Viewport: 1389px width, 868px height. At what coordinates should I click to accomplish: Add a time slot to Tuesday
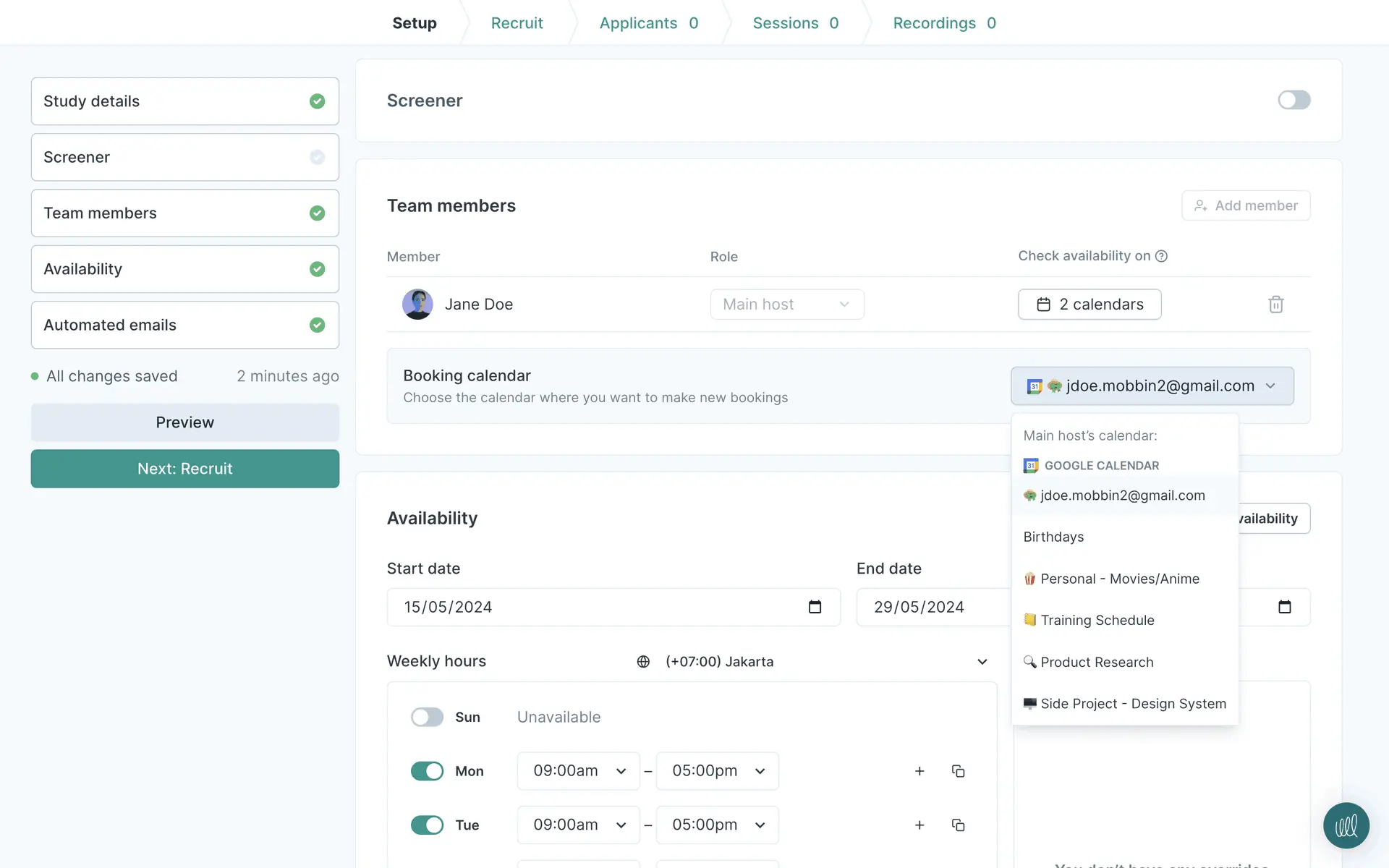coord(919,825)
